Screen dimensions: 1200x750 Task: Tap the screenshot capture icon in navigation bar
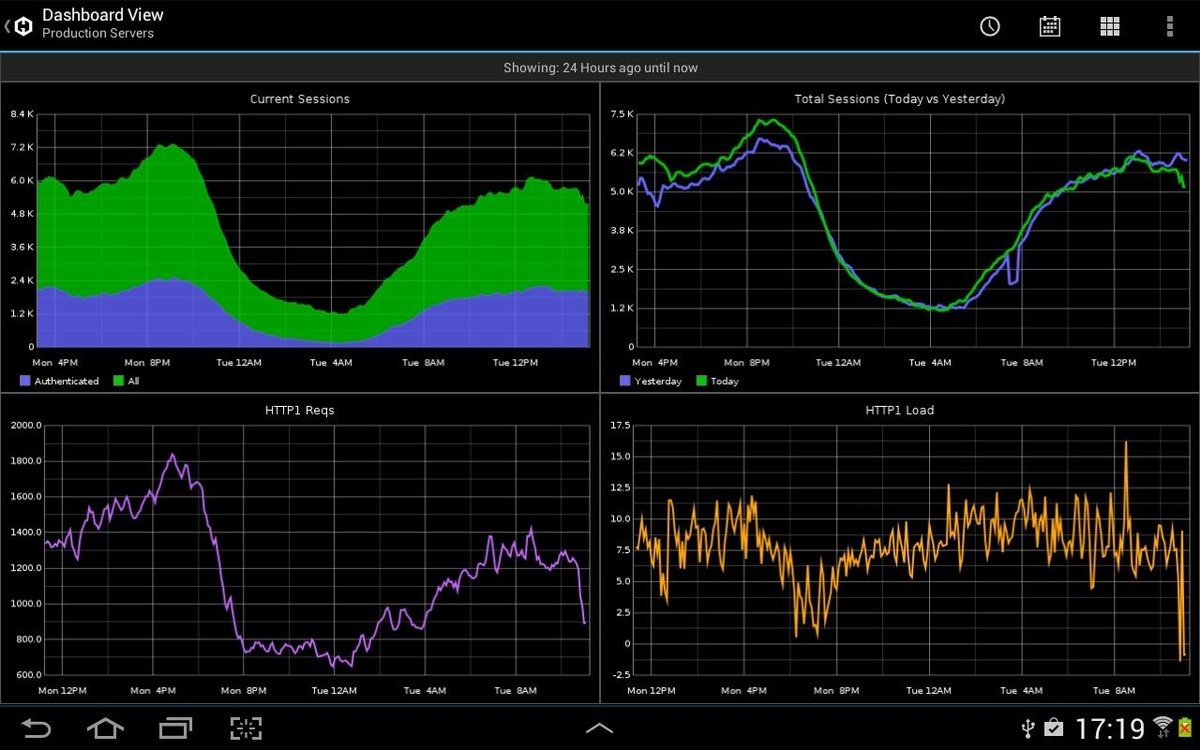(245, 728)
